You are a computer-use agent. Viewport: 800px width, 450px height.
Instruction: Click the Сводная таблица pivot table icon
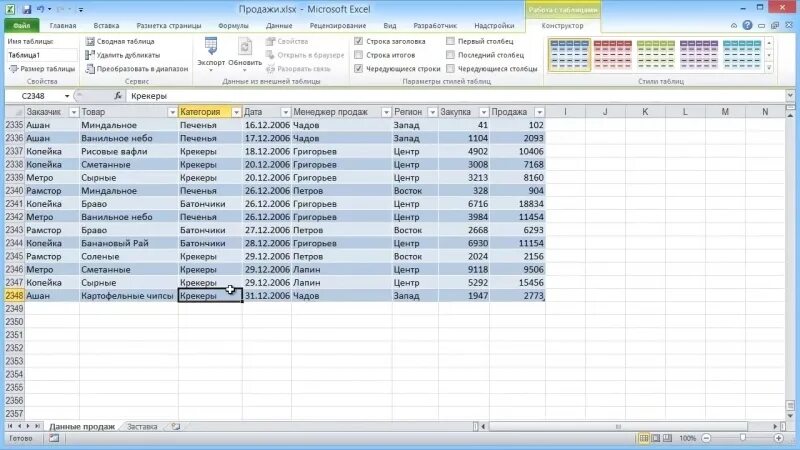[x=90, y=41]
